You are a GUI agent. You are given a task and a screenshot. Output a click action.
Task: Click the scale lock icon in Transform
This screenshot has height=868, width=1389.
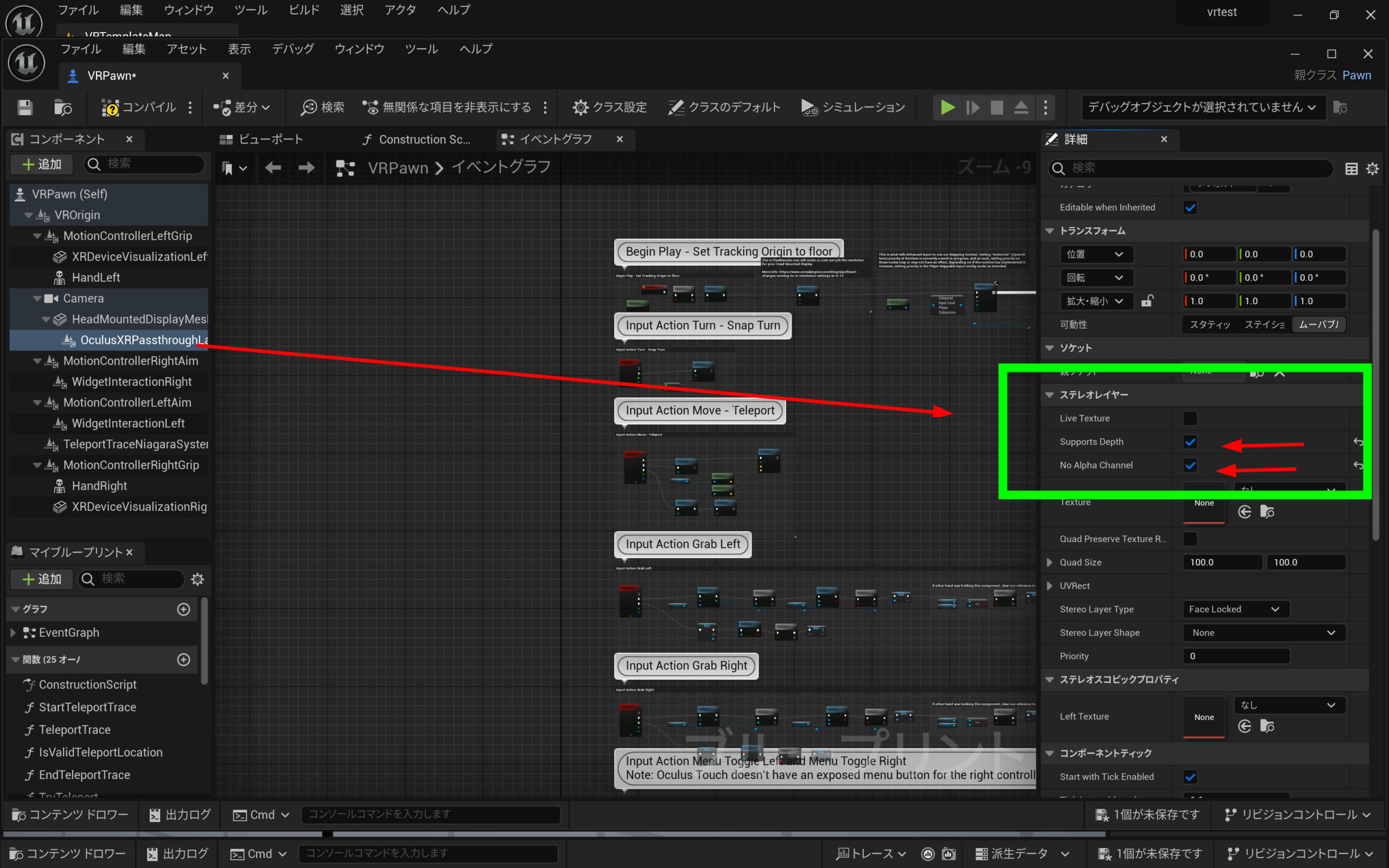click(1147, 301)
